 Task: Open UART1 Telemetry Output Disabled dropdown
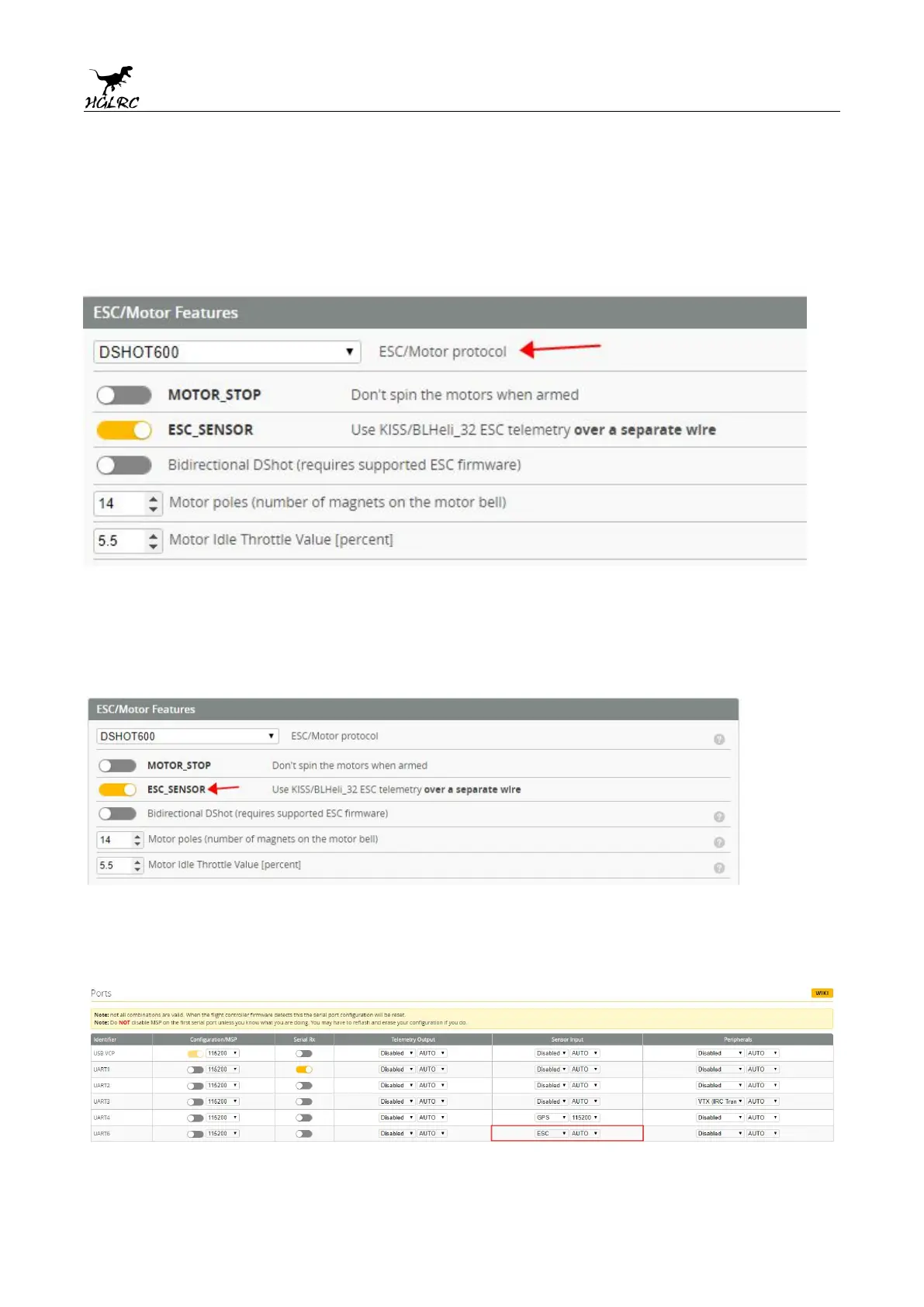(397, 1070)
